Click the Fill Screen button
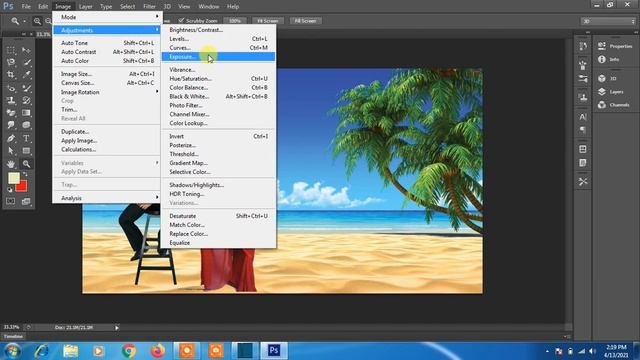 305,21
